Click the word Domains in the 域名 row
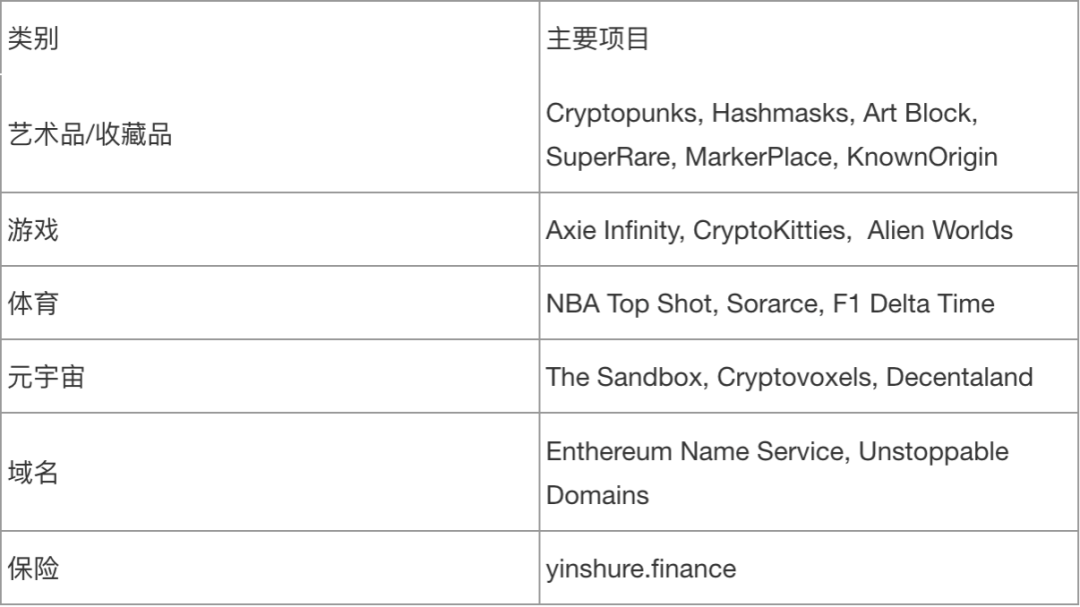1080x607 pixels. coord(597,495)
